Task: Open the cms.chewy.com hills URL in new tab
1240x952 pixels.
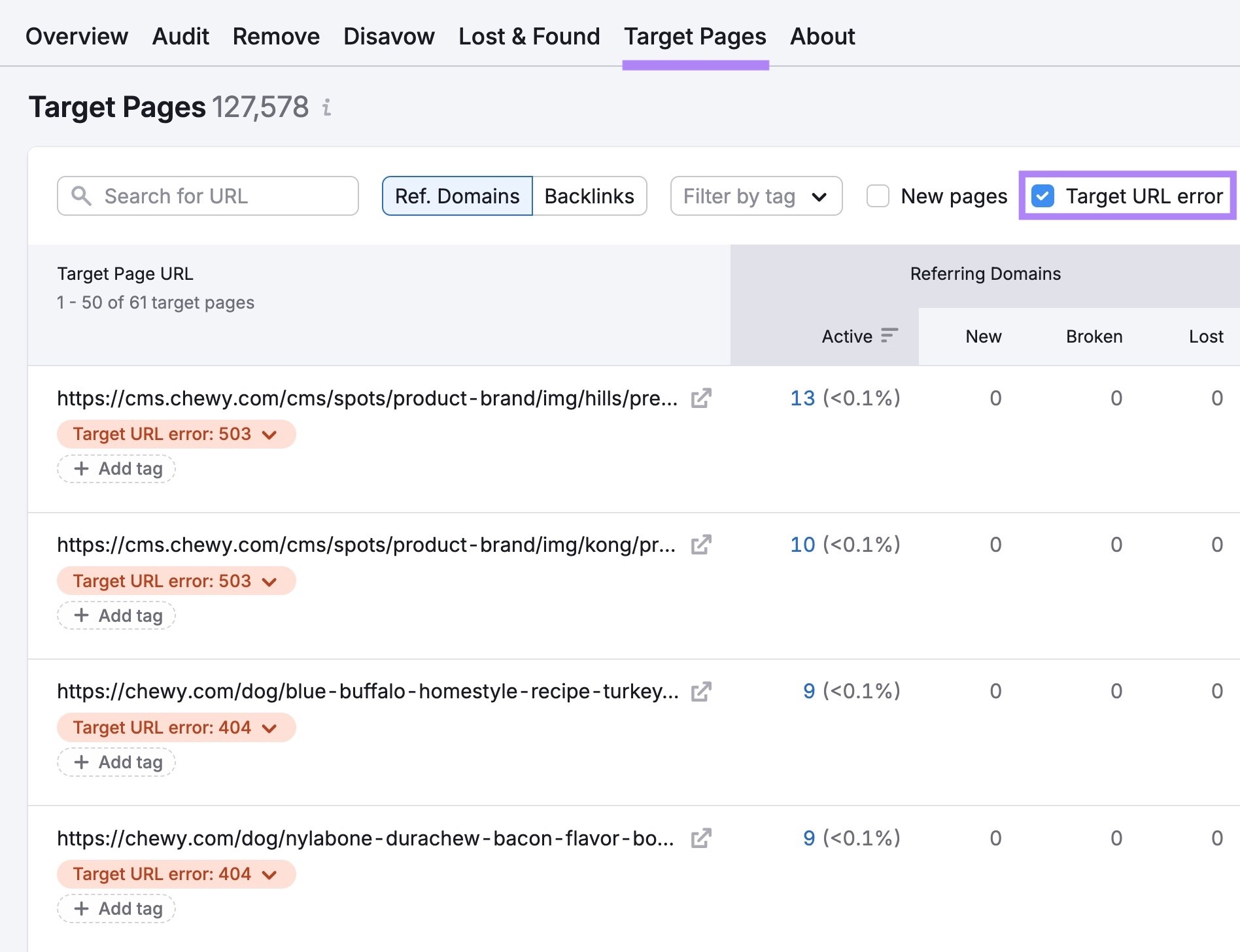Action: 701,398
